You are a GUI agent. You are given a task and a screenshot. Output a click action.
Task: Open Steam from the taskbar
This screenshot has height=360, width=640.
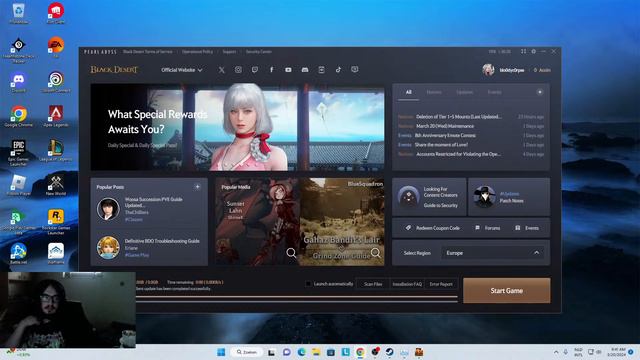389,352
